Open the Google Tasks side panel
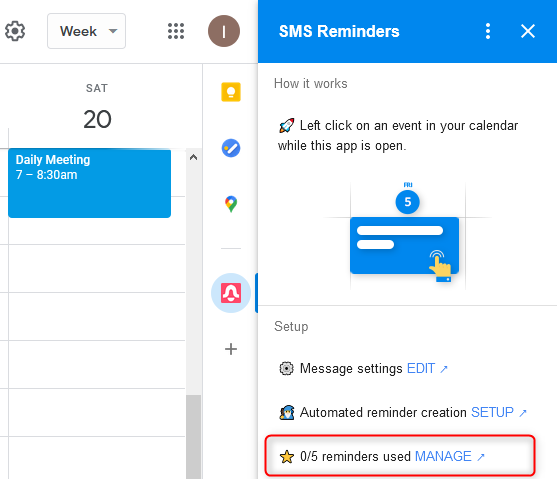This screenshot has width=557, height=479. [231, 148]
